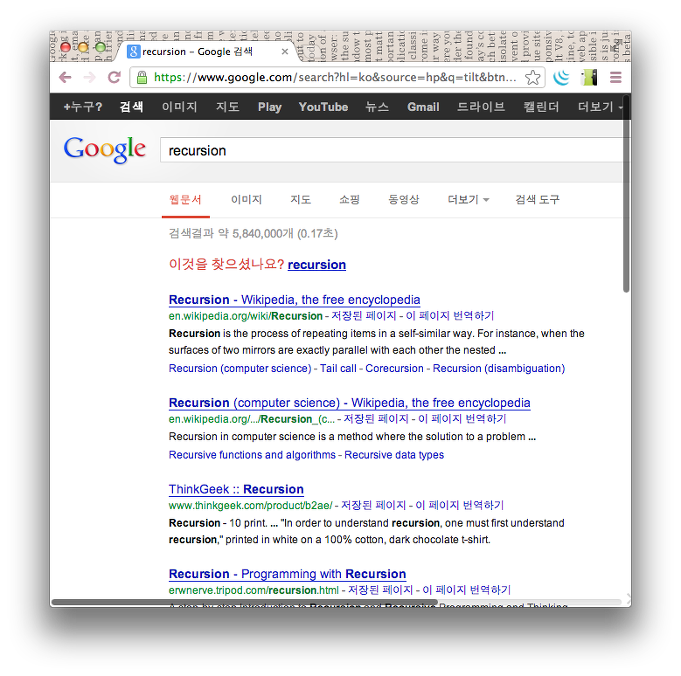Open Play in the black navigation bar

269,107
